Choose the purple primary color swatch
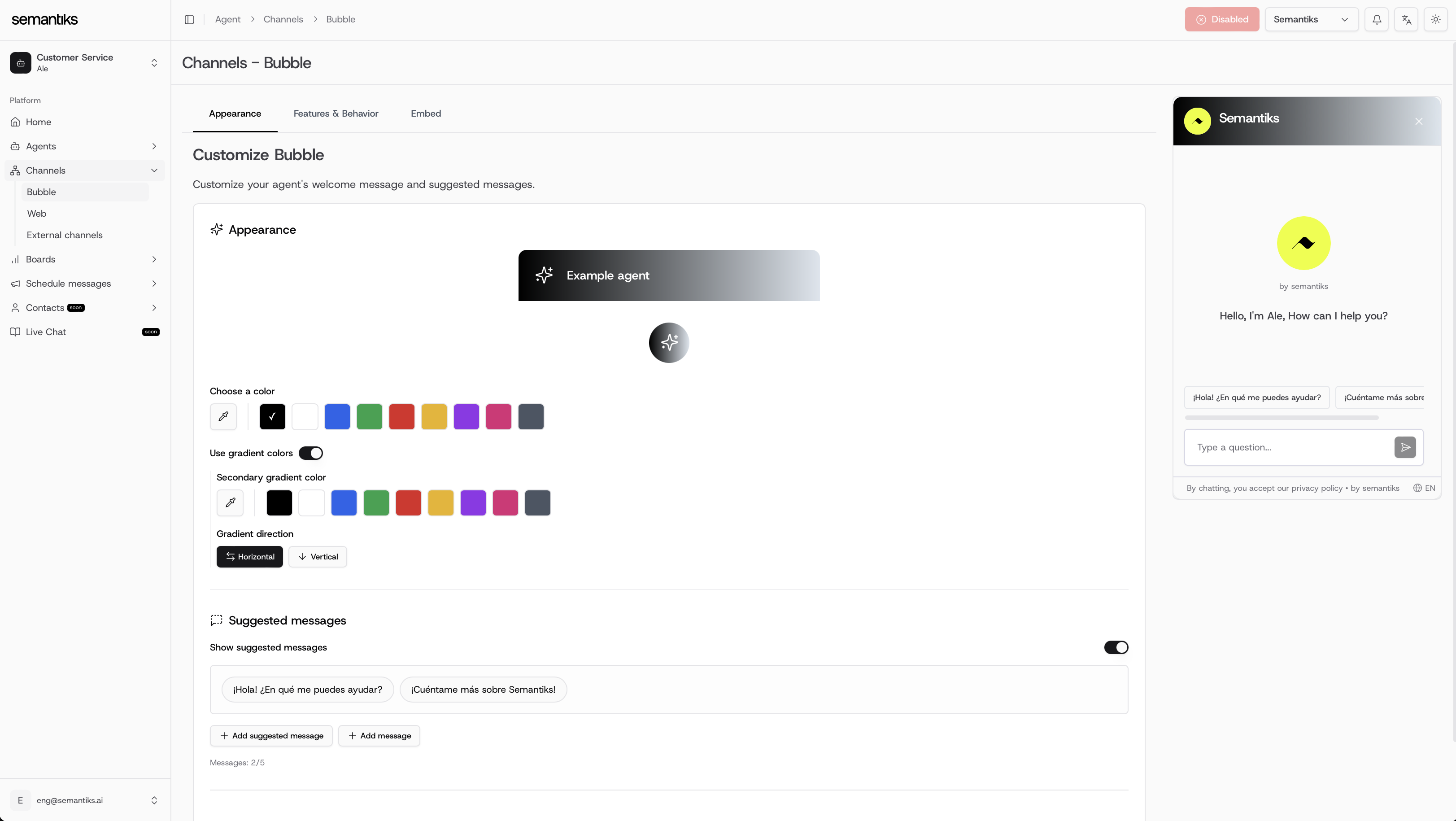The image size is (1456, 821). pyautogui.click(x=466, y=417)
